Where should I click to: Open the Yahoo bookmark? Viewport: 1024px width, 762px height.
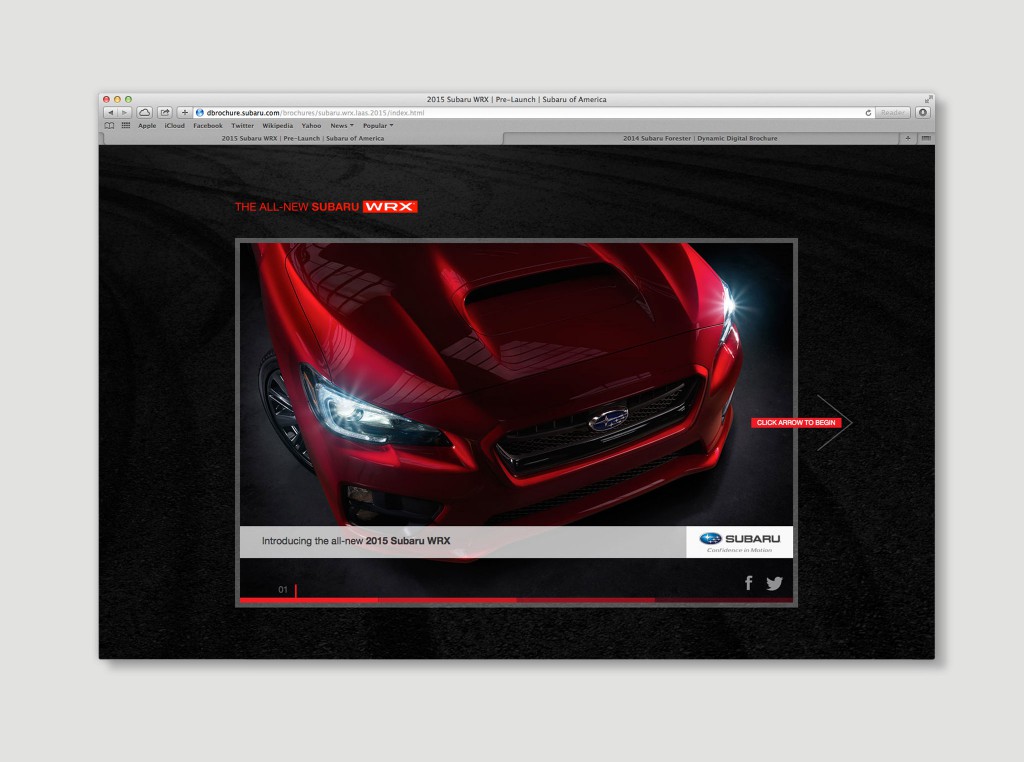(312, 125)
